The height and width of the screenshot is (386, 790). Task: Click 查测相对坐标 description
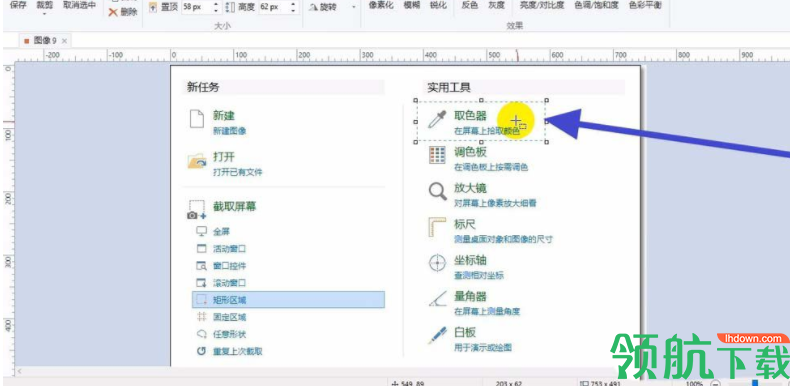pyautogui.click(x=479, y=276)
